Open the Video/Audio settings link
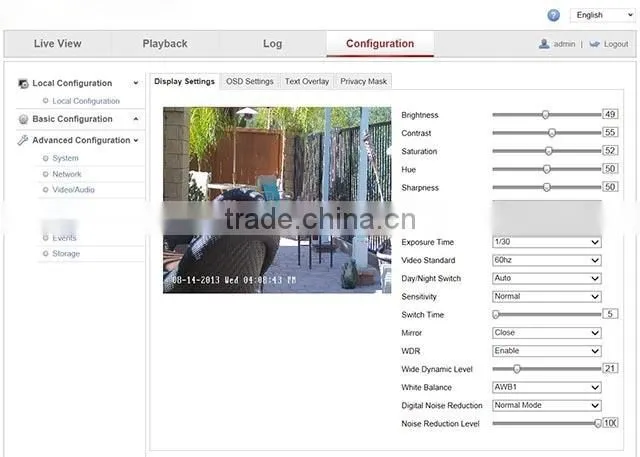Viewport: 640px width, 457px height. 73,190
